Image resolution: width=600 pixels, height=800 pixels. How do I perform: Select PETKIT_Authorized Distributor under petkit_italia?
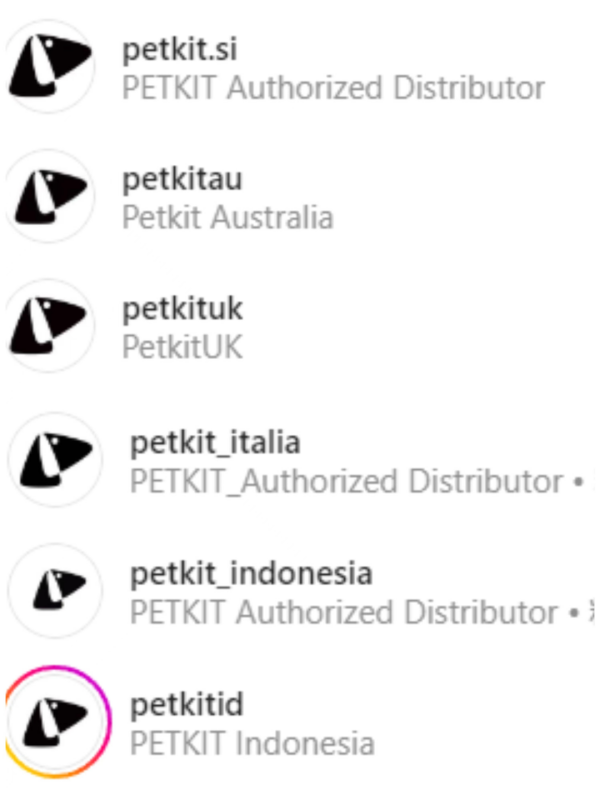(346, 482)
